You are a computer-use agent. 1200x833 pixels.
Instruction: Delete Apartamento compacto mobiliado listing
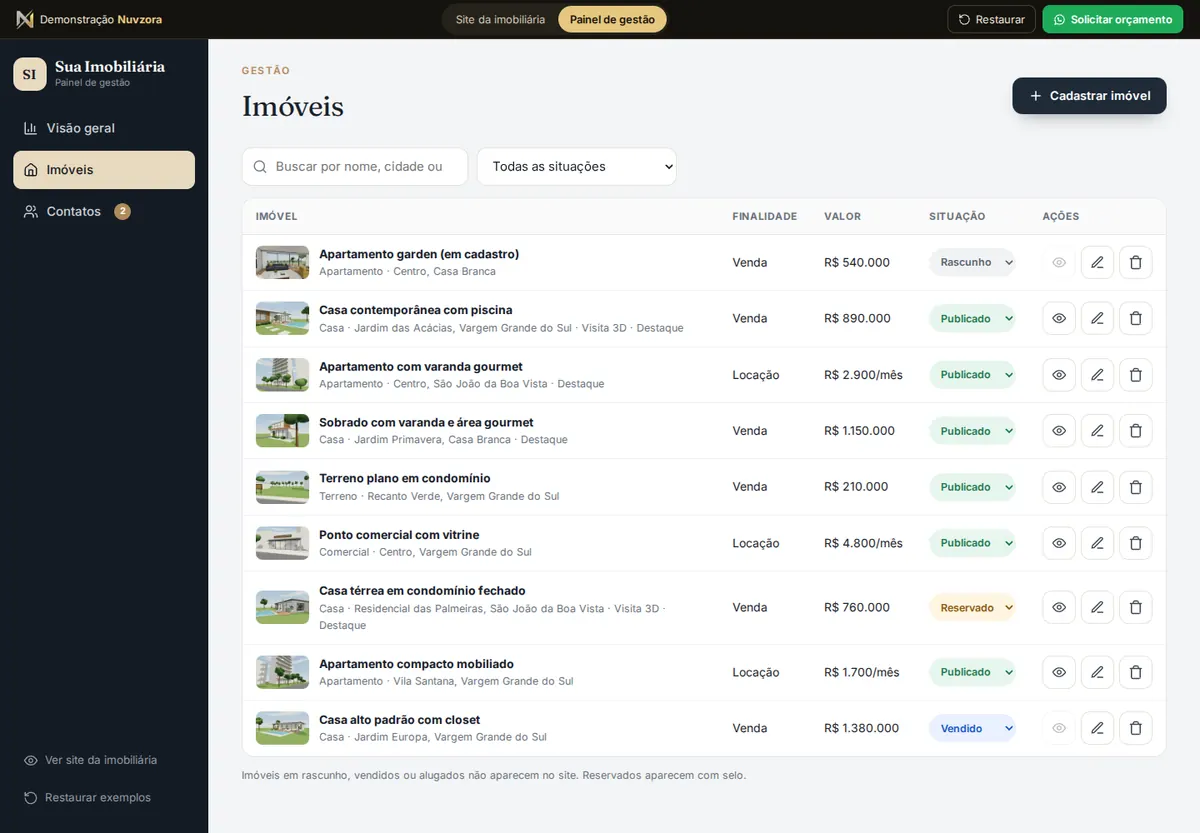pyautogui.click(x=1135, y=672)
